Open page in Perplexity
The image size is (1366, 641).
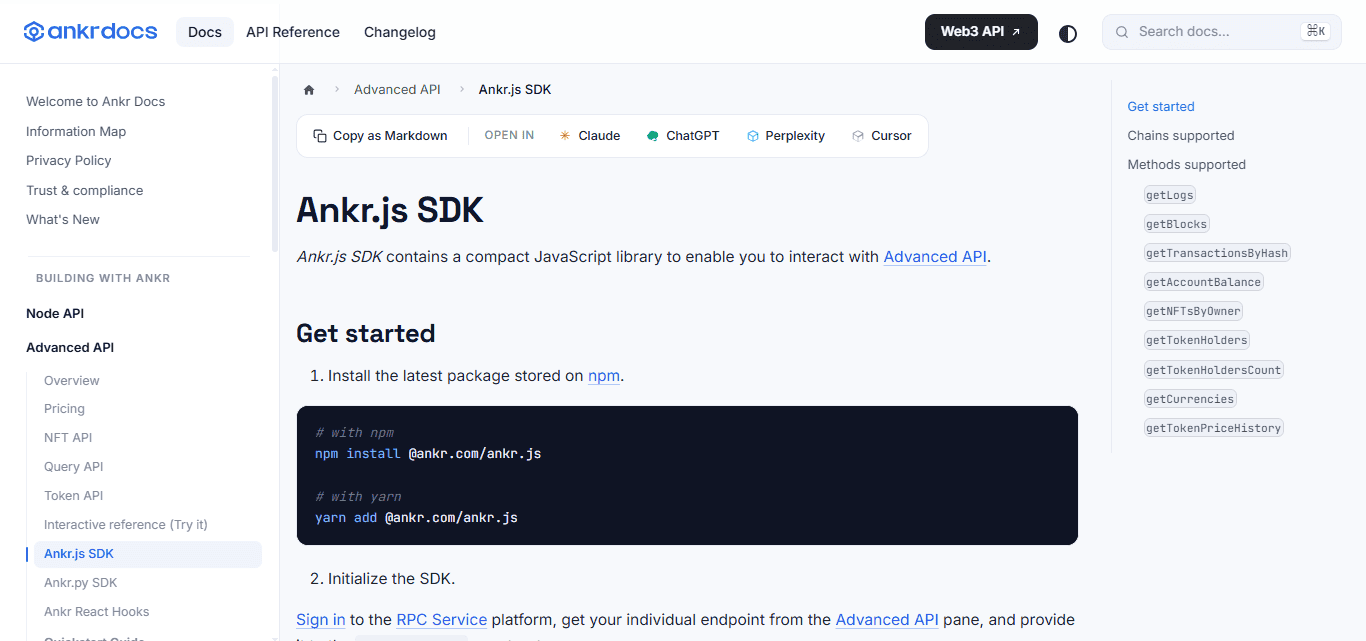tap(786, 136)
